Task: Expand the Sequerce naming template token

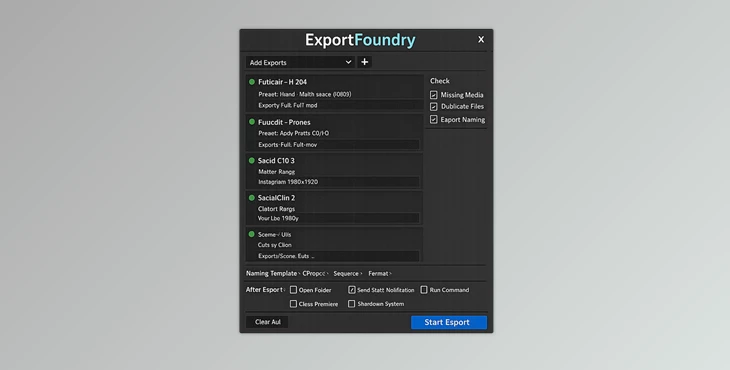Action: (348, 274)
